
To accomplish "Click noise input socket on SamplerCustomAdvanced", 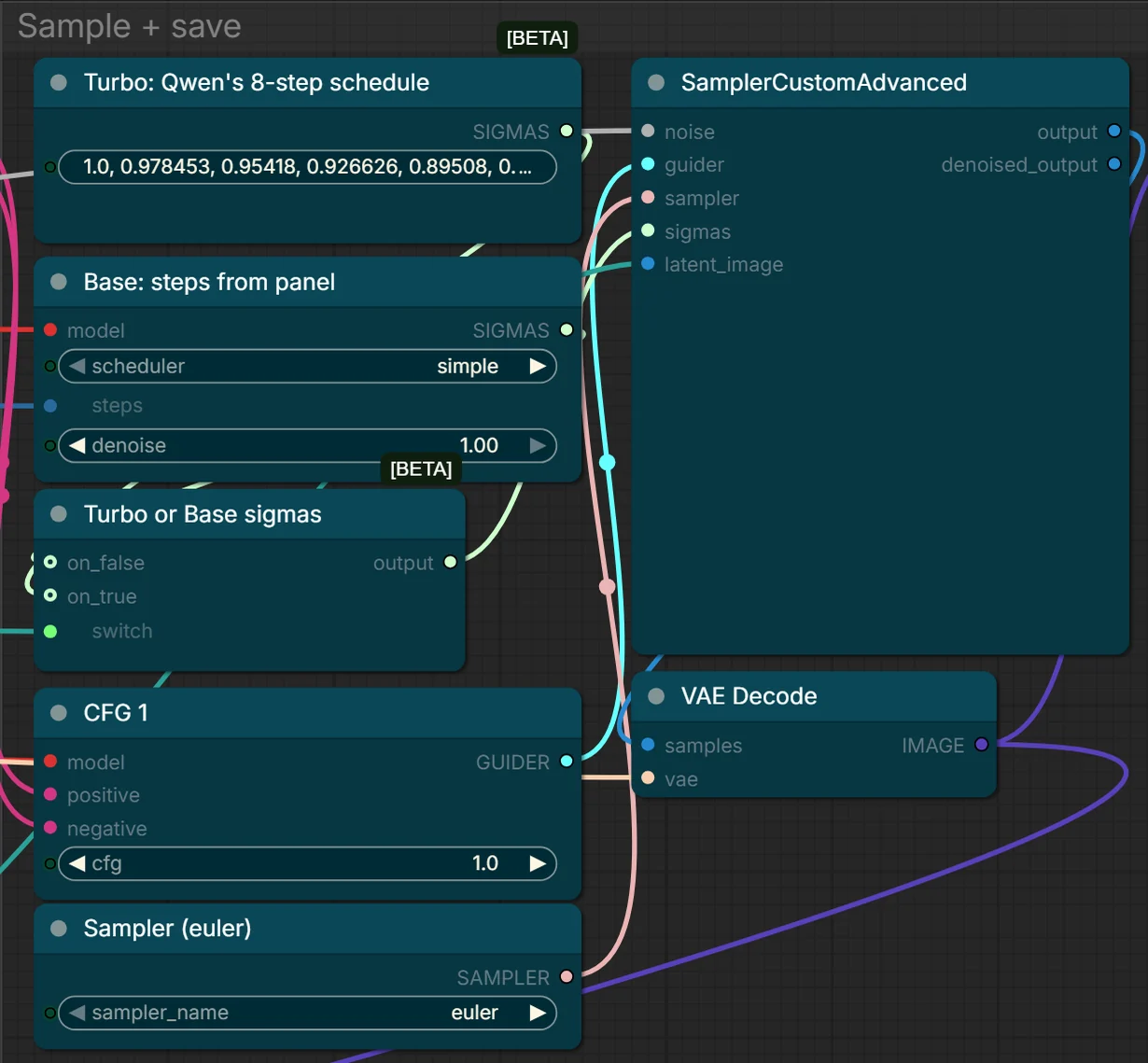I will pos(648,132).
